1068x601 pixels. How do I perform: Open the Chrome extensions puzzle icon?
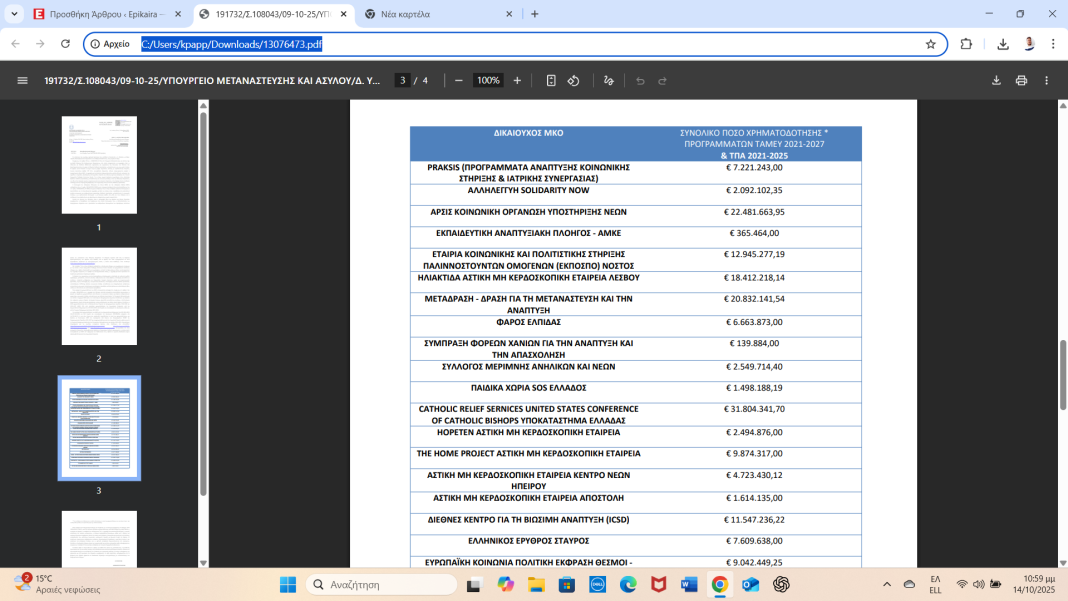(x=966, y=44)
